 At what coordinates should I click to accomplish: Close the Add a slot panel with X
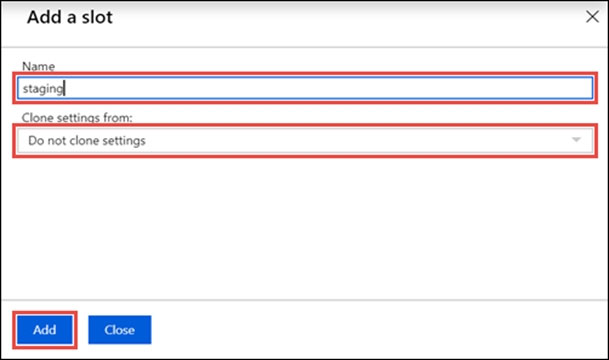[592, 17]
